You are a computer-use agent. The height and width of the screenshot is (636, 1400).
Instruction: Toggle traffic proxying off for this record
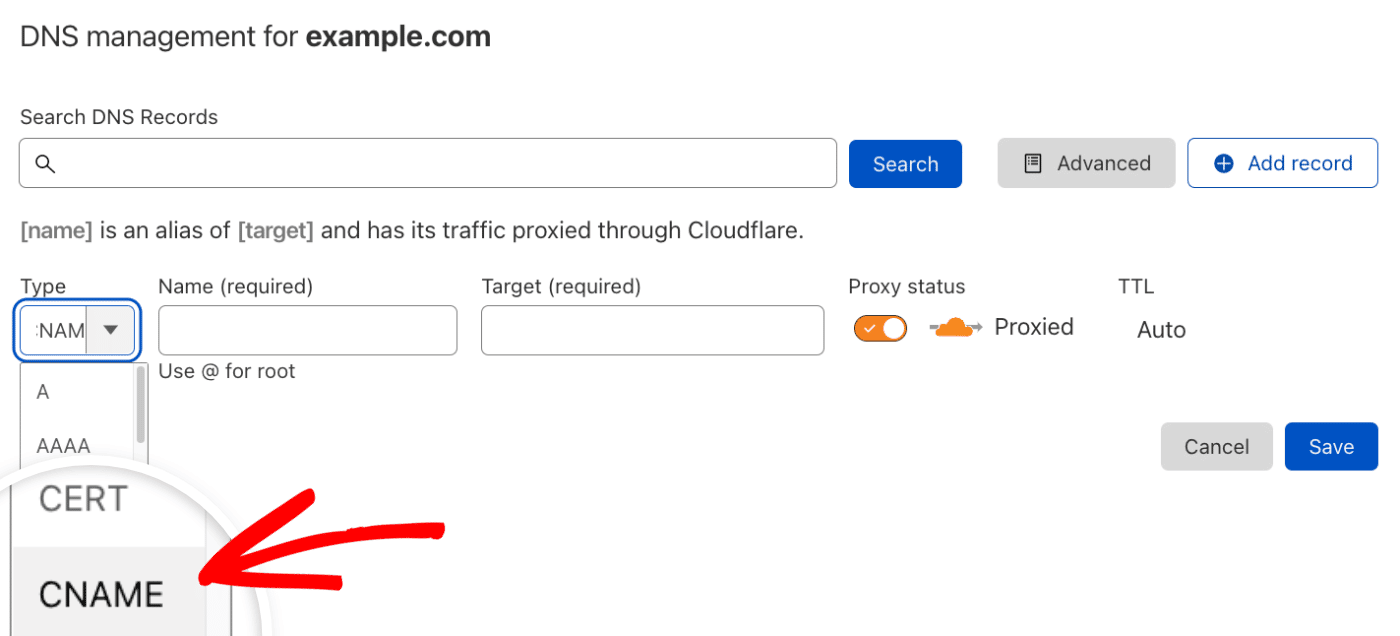(880, 327)
